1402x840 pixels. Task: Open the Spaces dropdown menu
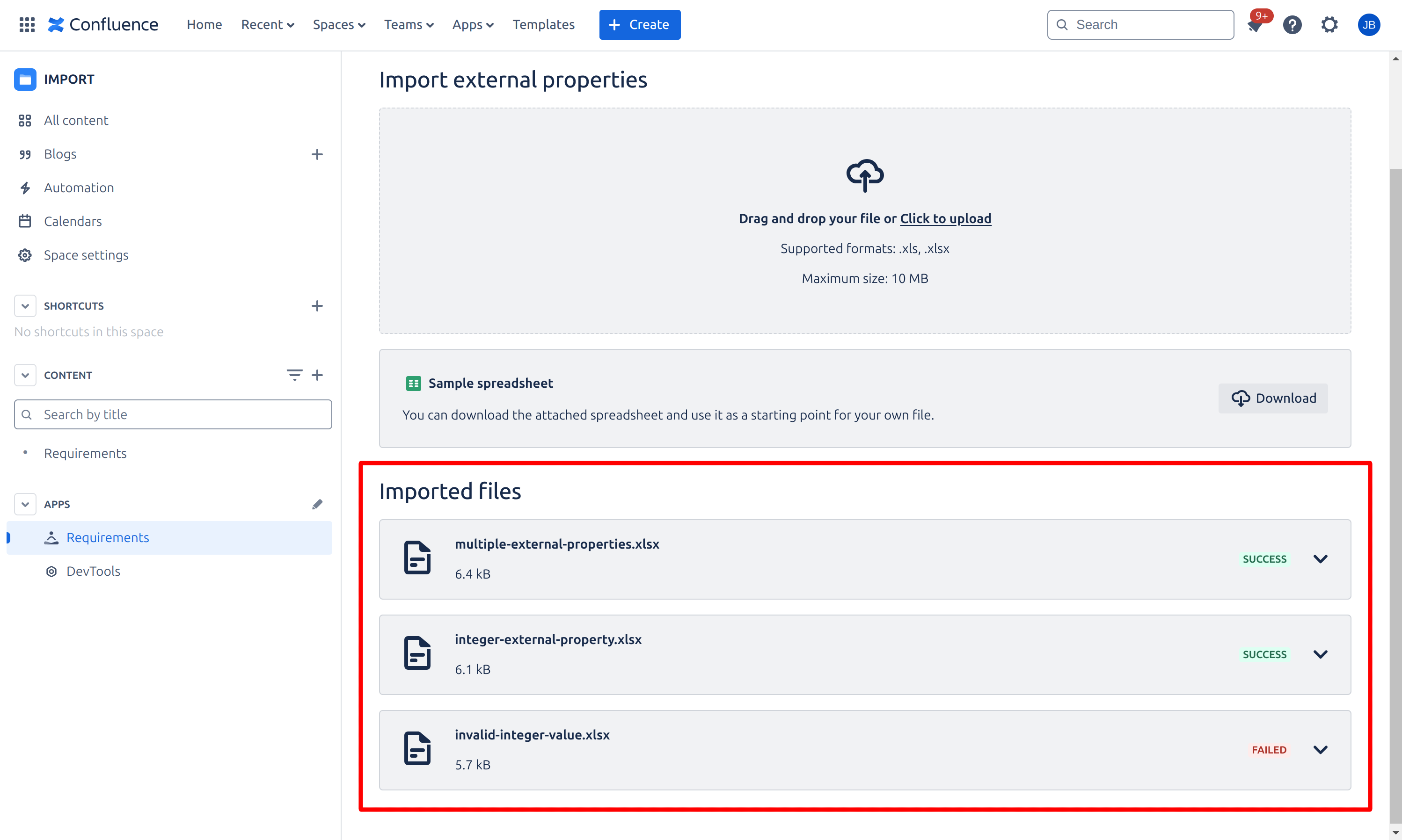click(x=339, y=25)
